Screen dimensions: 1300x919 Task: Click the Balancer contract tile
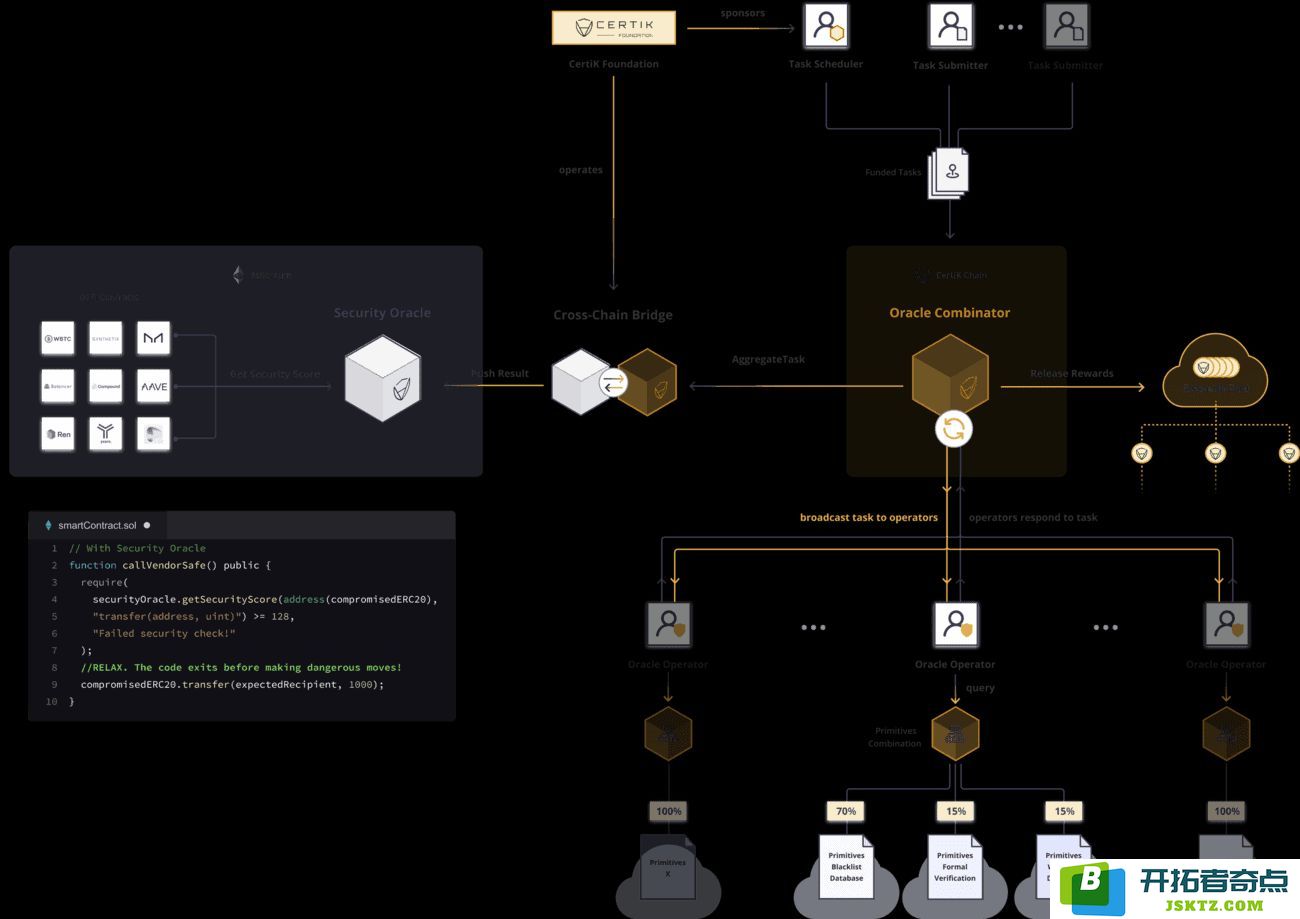tap(58, 386)
